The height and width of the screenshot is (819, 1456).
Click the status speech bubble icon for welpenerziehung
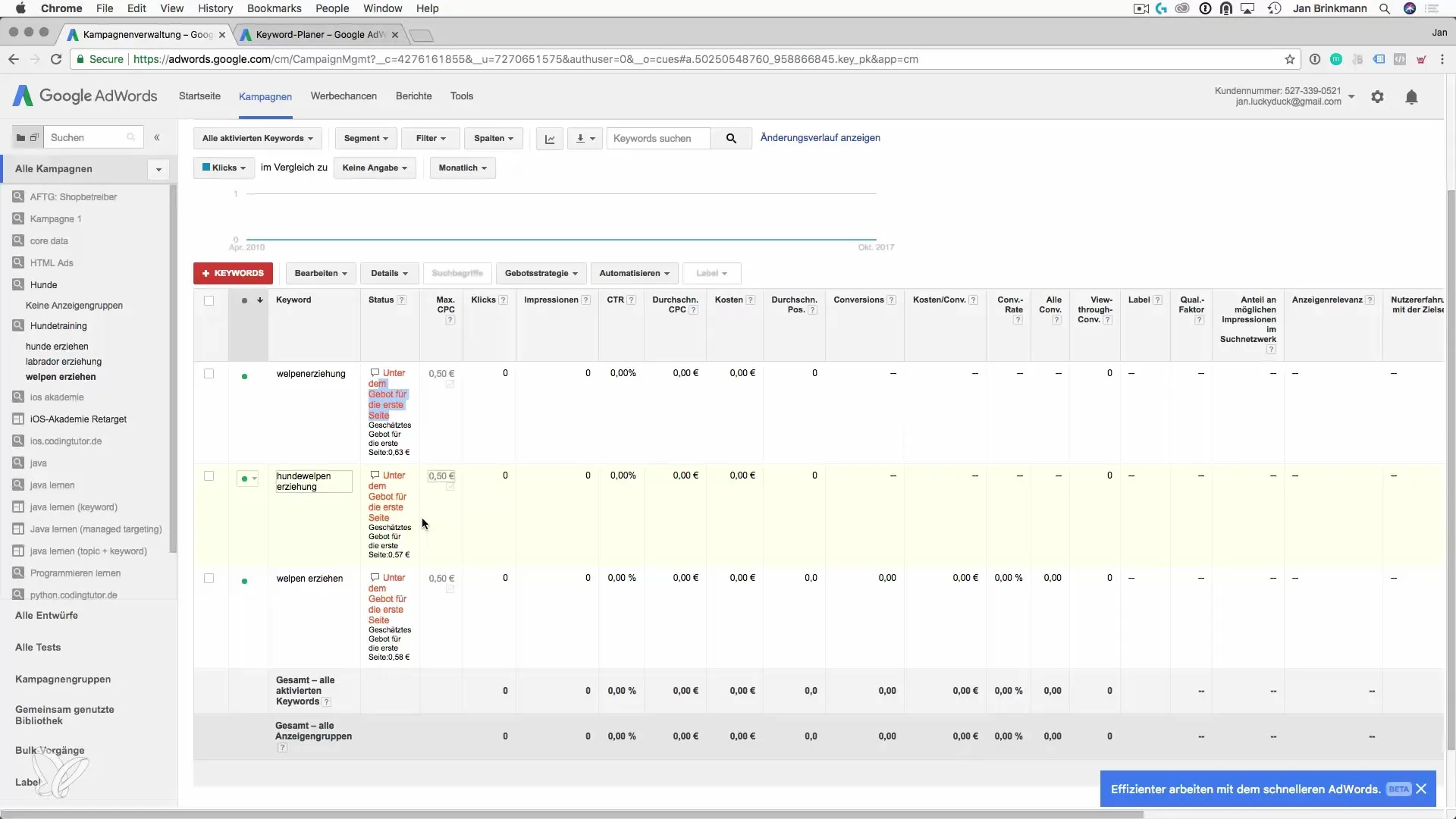(x=375, y=372)
